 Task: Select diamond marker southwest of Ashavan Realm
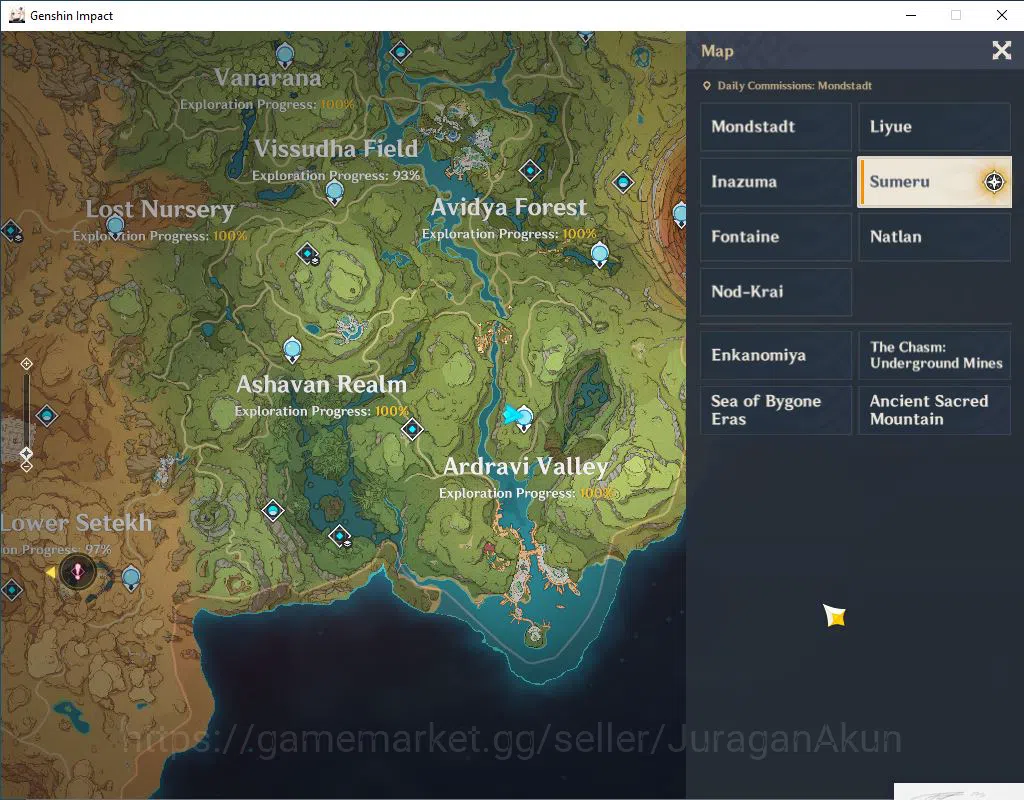[272, 510]
